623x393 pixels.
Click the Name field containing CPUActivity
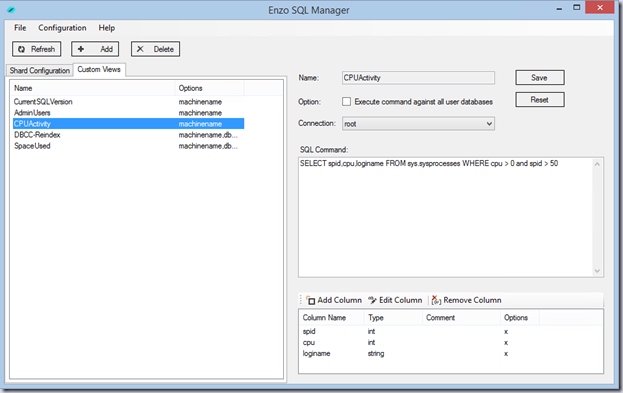point(418,78)
